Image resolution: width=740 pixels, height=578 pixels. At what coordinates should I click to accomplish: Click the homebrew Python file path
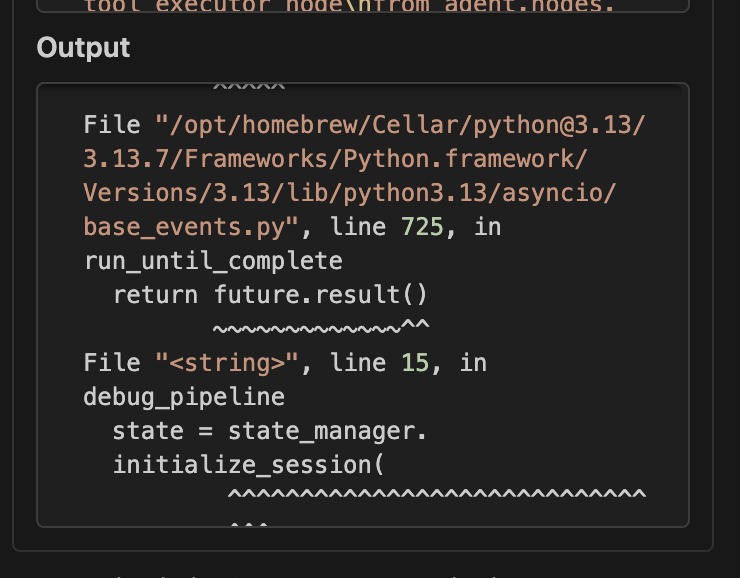coord(364,176)
